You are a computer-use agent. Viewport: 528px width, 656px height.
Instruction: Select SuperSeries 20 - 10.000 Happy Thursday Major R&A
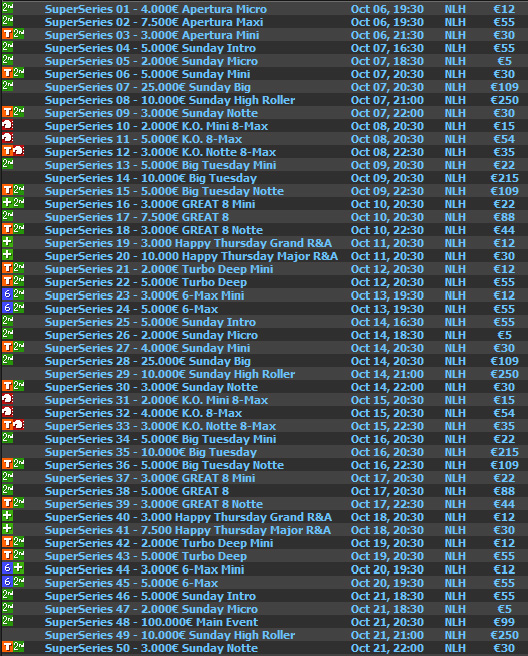(191, 256)
